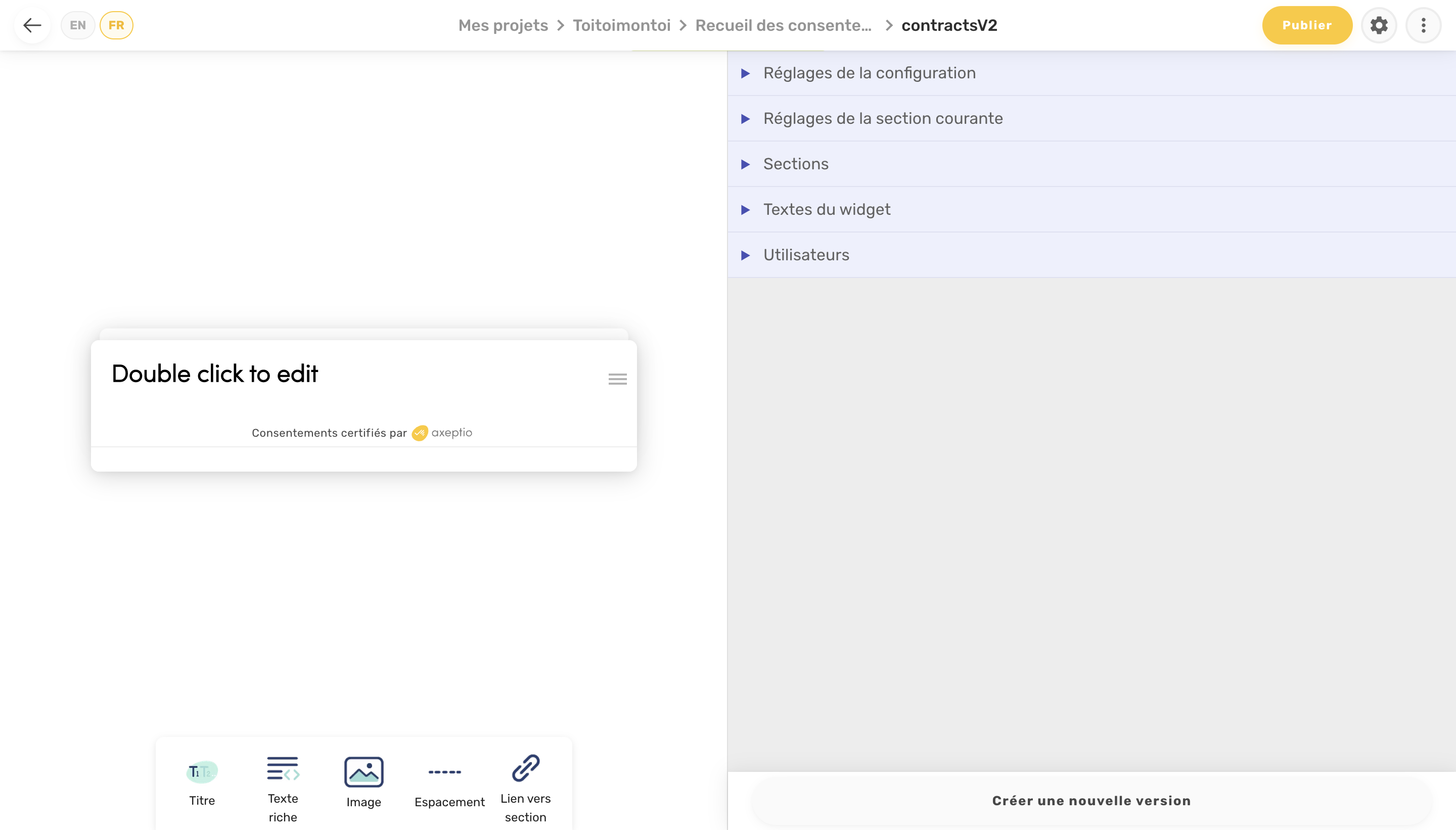Toggle FR language selector
Viewport: 1456px width, 830px height.
pyautogui.click(x=117, y=25)
